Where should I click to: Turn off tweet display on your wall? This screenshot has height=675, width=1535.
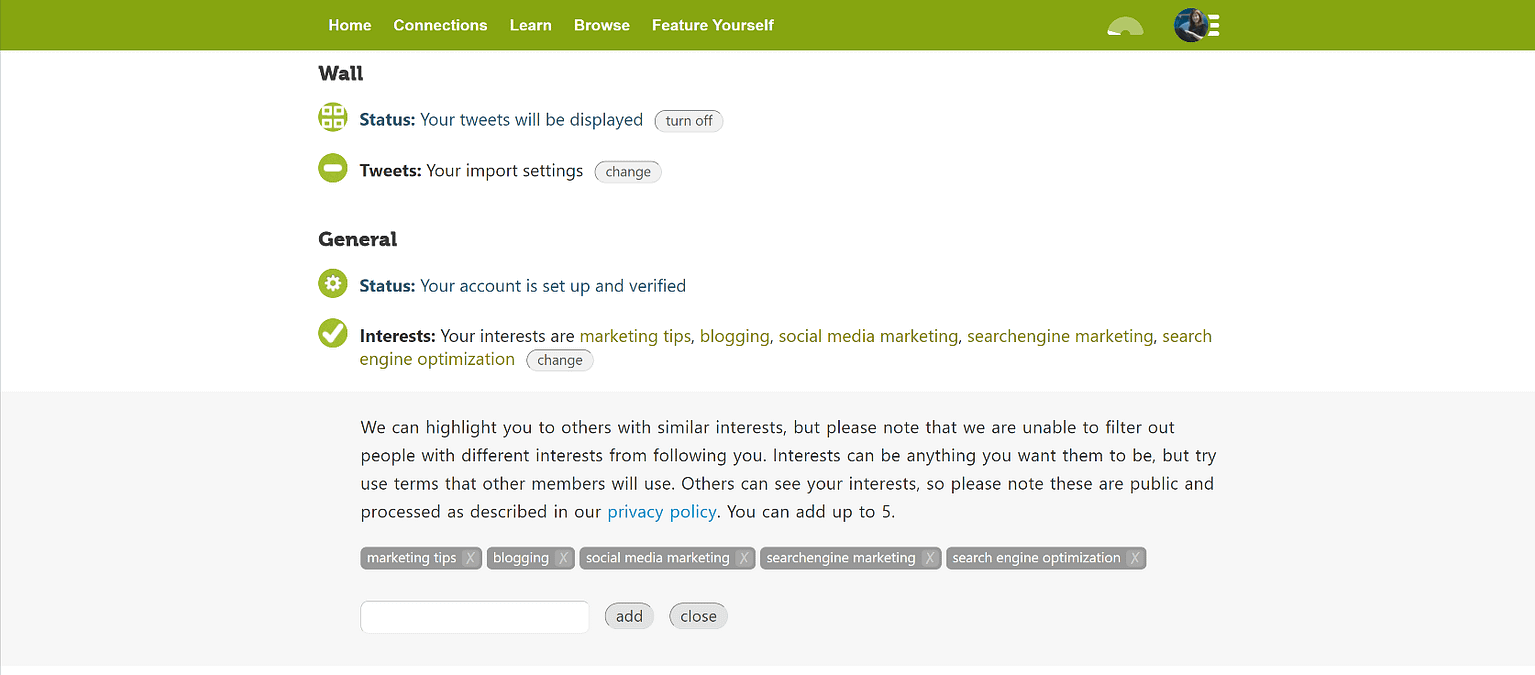point(688,121)
